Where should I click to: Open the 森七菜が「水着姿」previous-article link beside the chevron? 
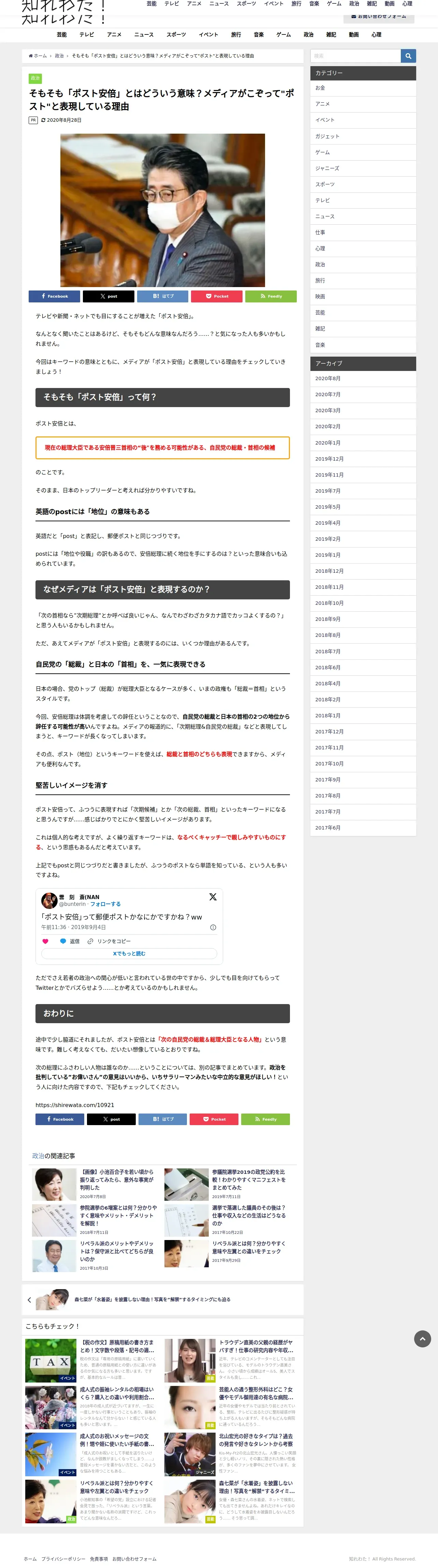(152, 1300)
